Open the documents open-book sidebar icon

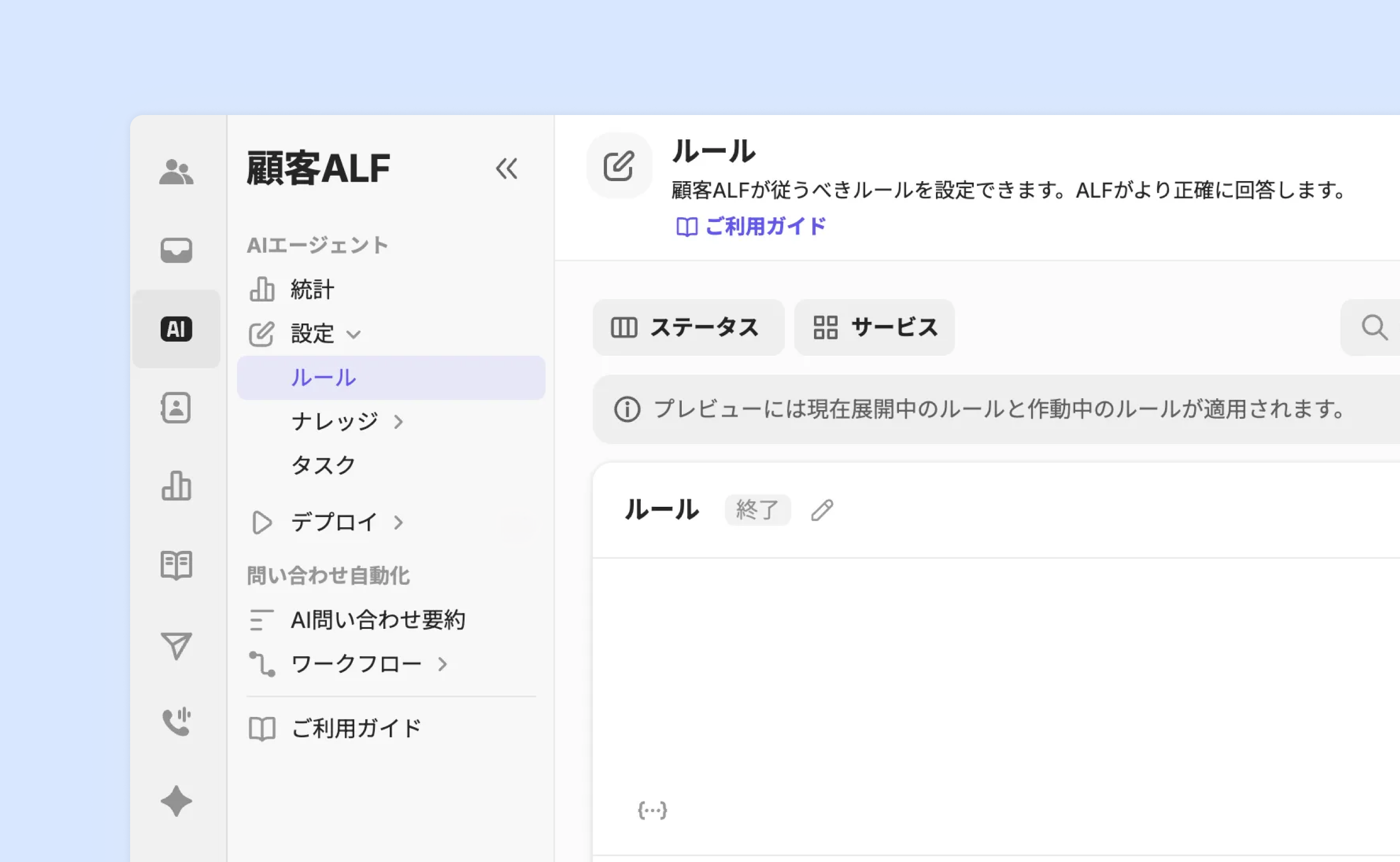(x=176, y=565)
